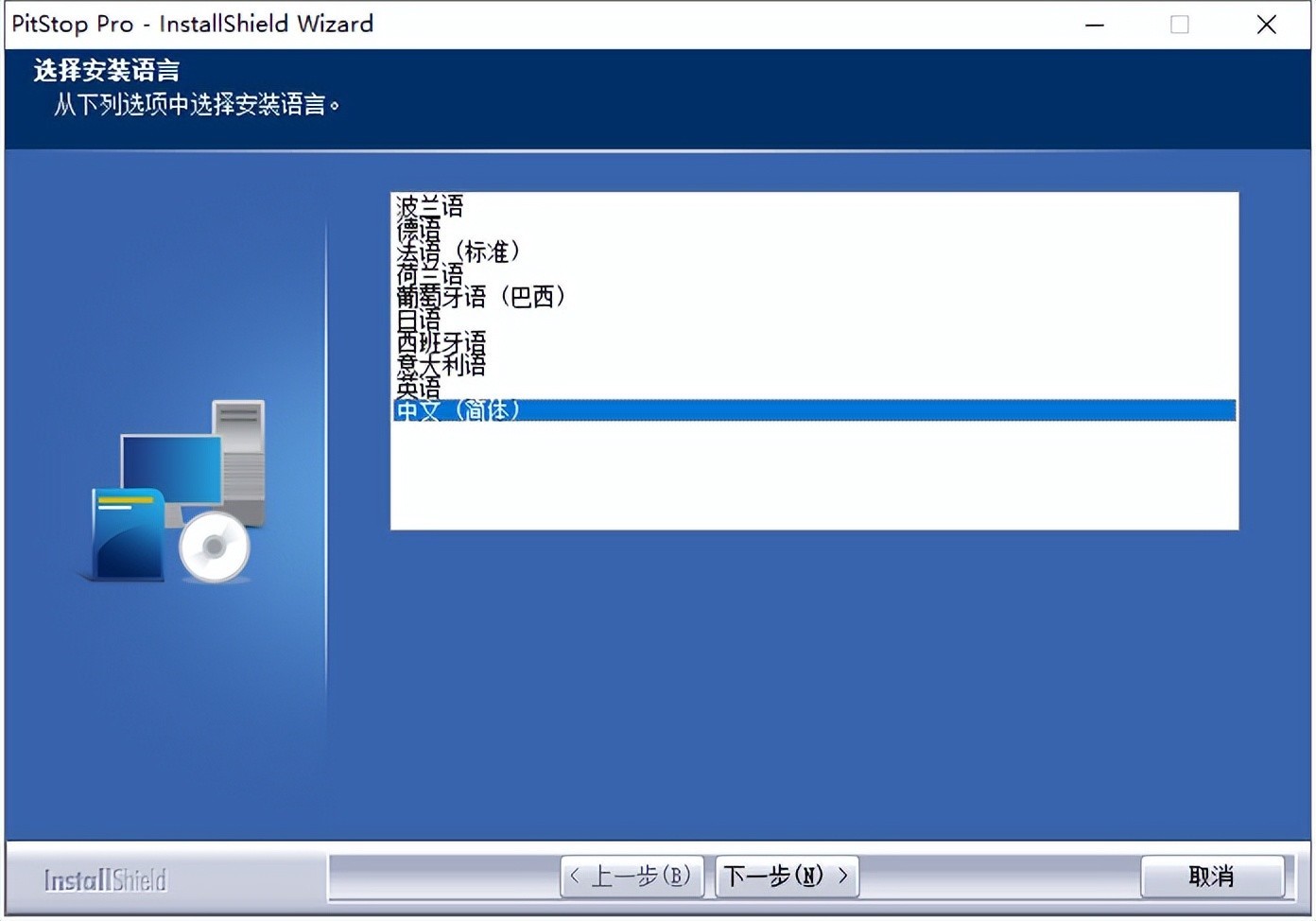Choose 法语（标准） as install language
Screen dimensions: 1316x921
point(814,251)
